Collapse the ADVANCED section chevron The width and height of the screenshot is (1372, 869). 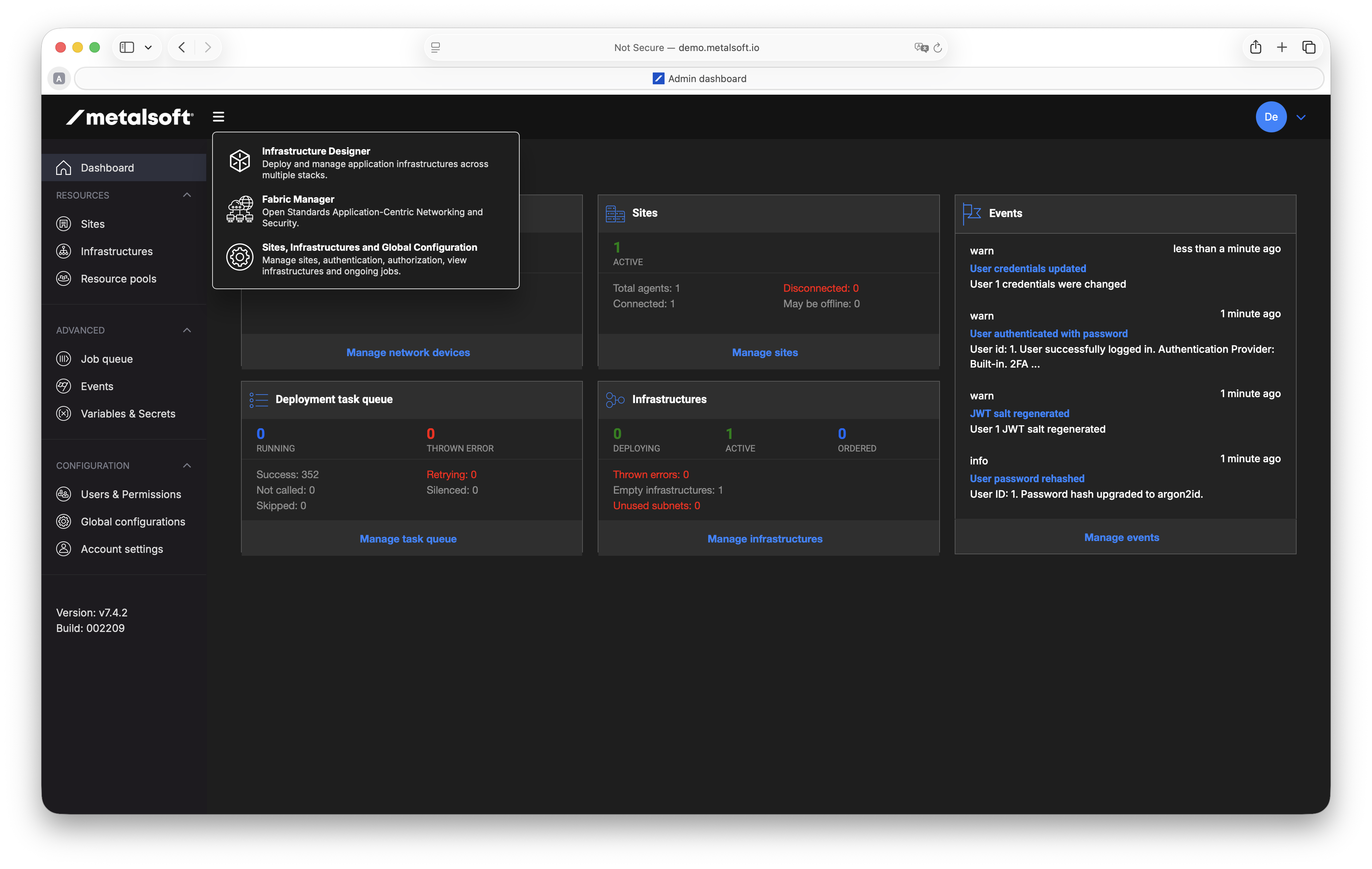[187, 330]
